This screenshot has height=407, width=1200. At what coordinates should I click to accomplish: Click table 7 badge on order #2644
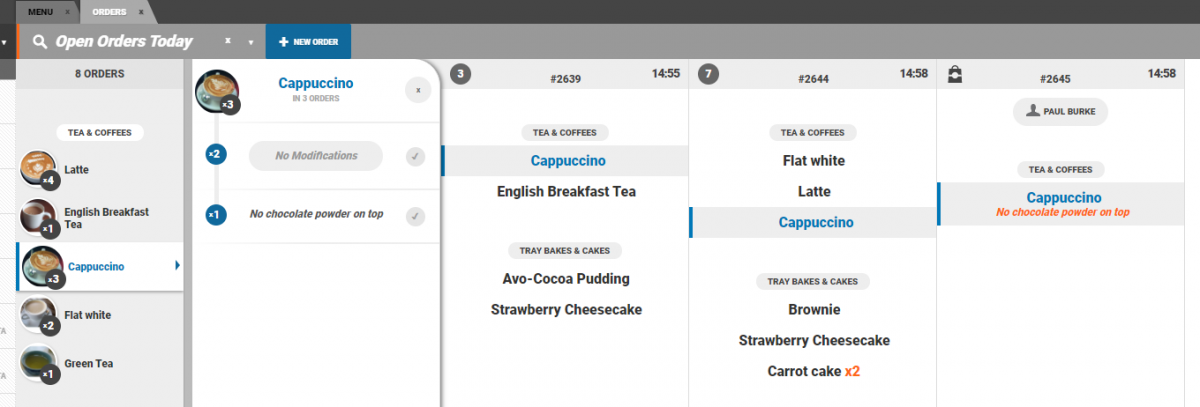708,74
